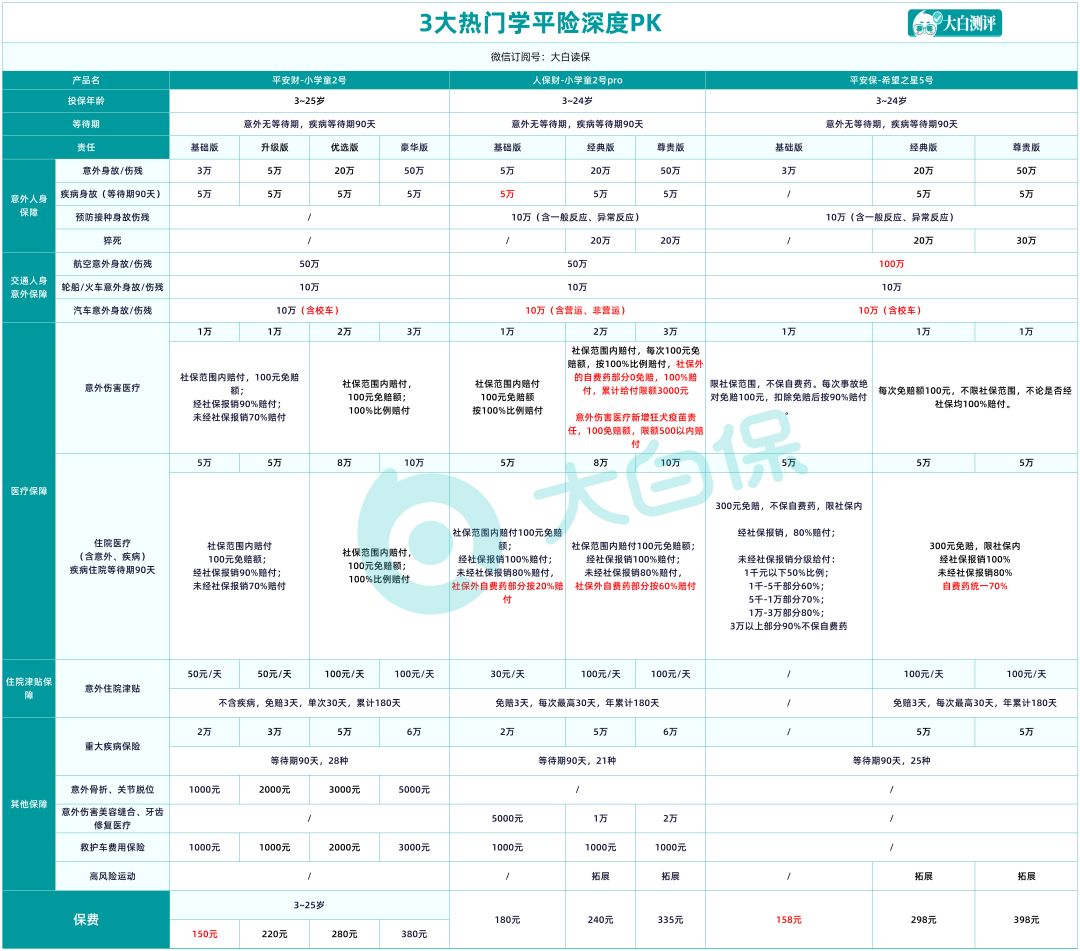
Task: Click the 意外住院津贴 row label
Action: (x=112, y=689)
